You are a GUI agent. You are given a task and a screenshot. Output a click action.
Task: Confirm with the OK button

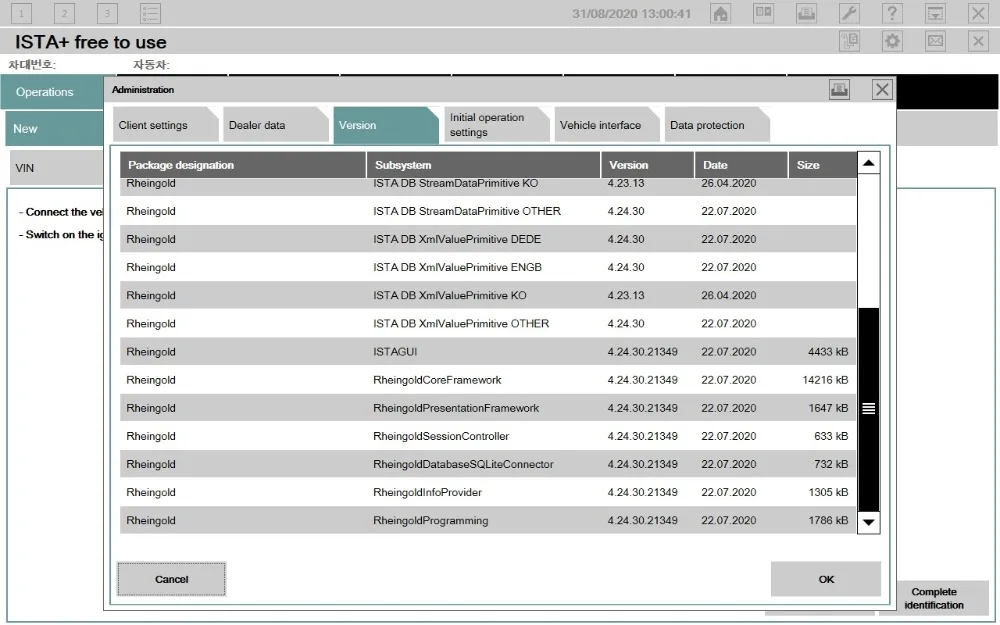coord(826,579)
